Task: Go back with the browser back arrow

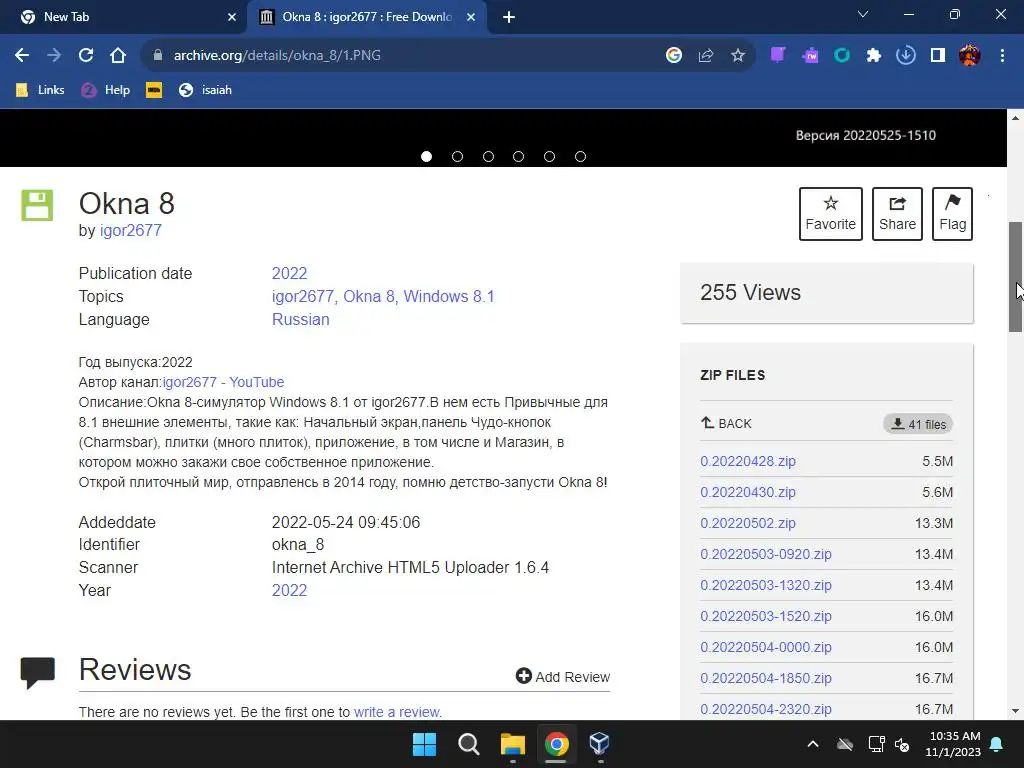Action: click(22, 56)
